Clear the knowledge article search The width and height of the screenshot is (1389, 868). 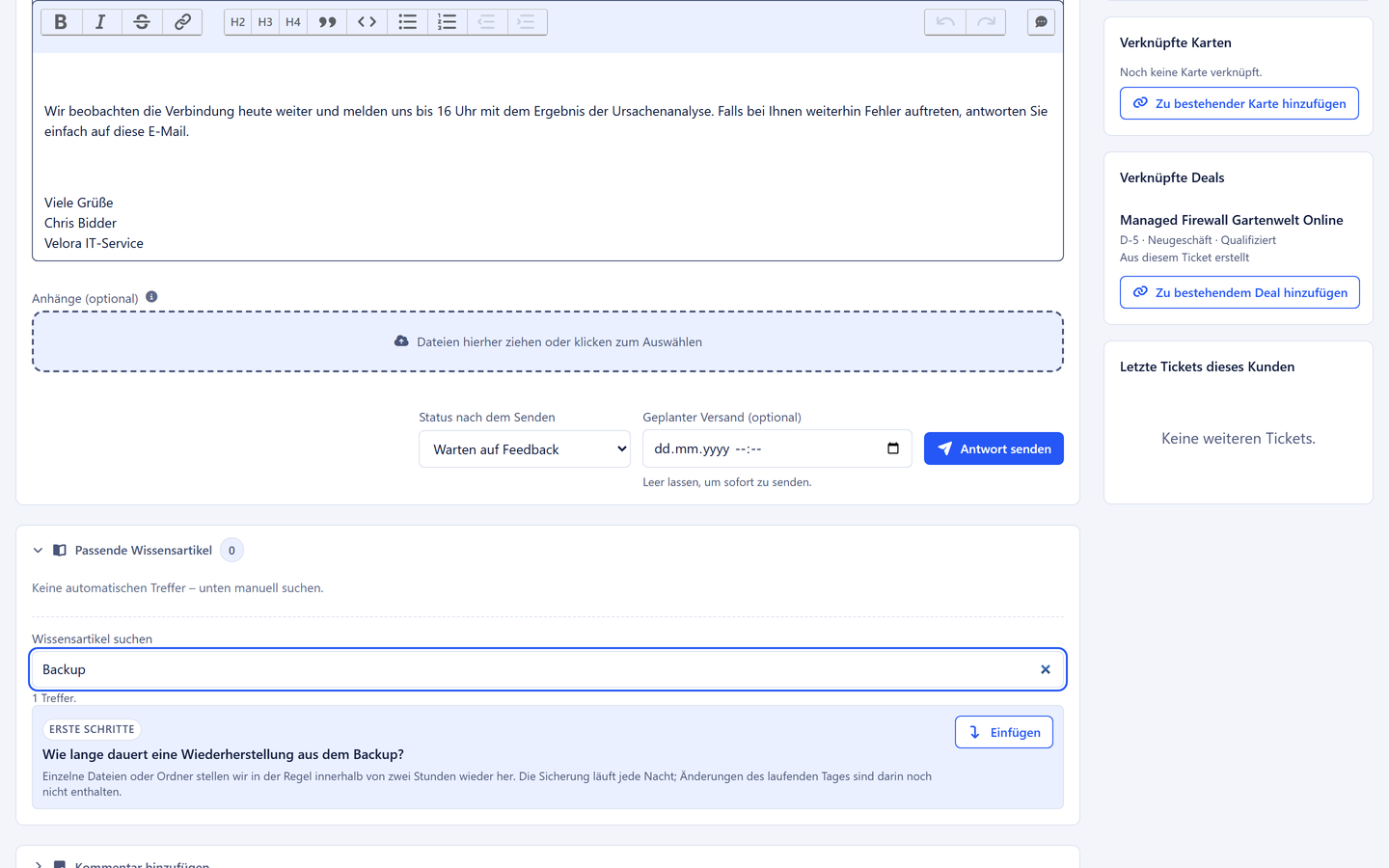(1046, 669)
